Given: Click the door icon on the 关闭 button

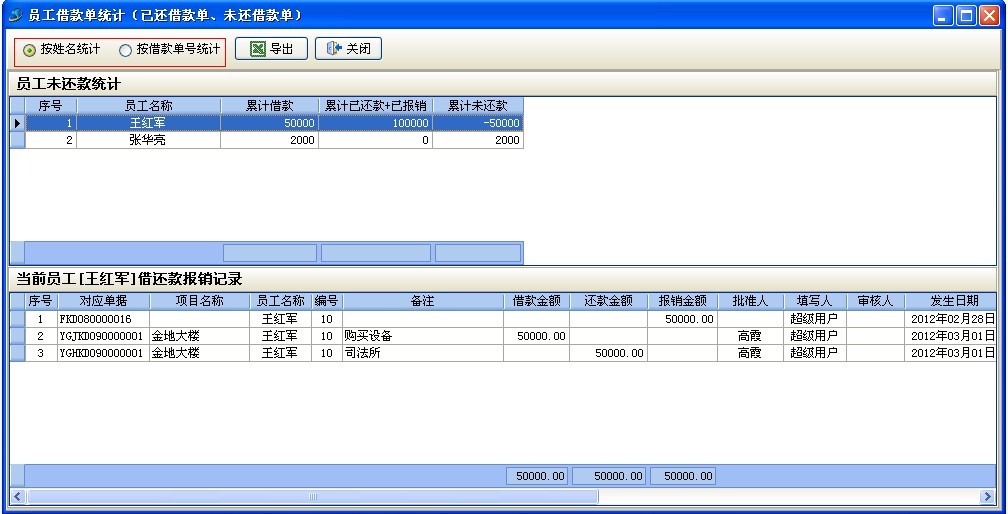Looking at the screenshot, I should [x=334, y=48].
